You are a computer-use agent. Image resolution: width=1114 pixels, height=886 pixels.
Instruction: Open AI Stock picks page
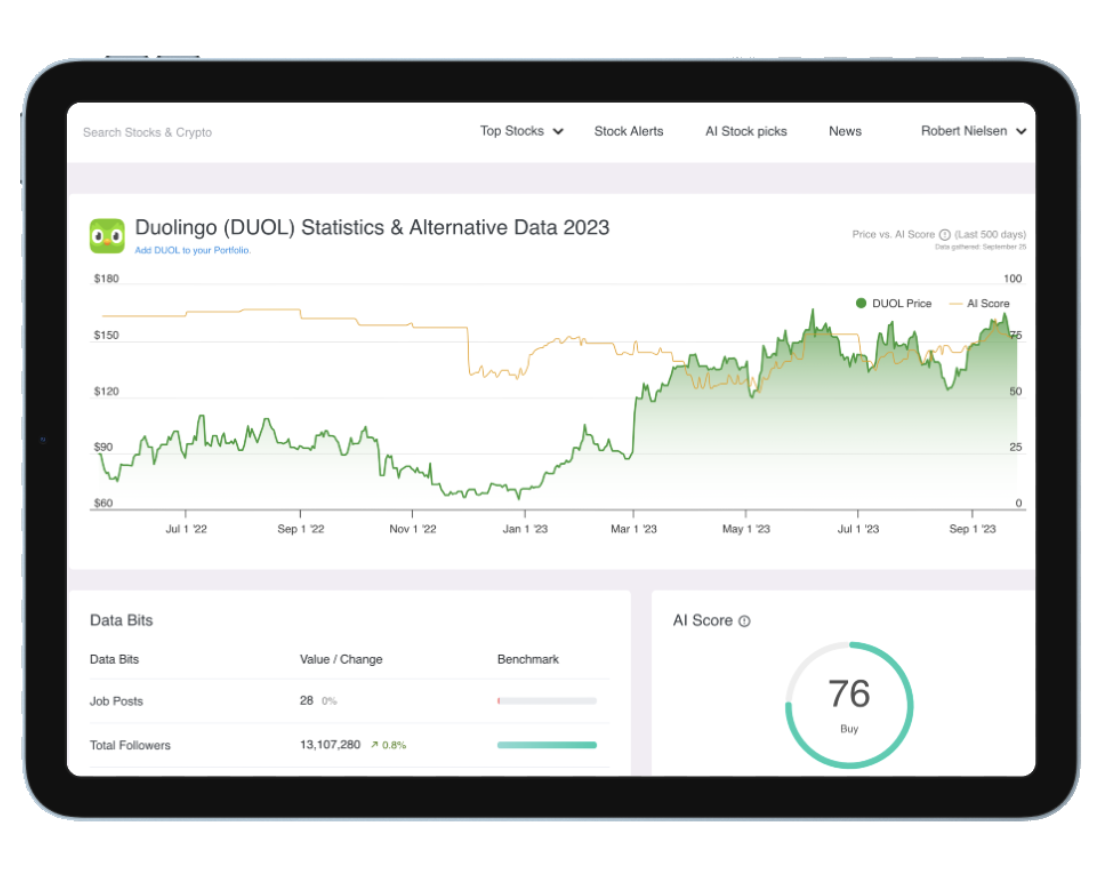point(746,131)
